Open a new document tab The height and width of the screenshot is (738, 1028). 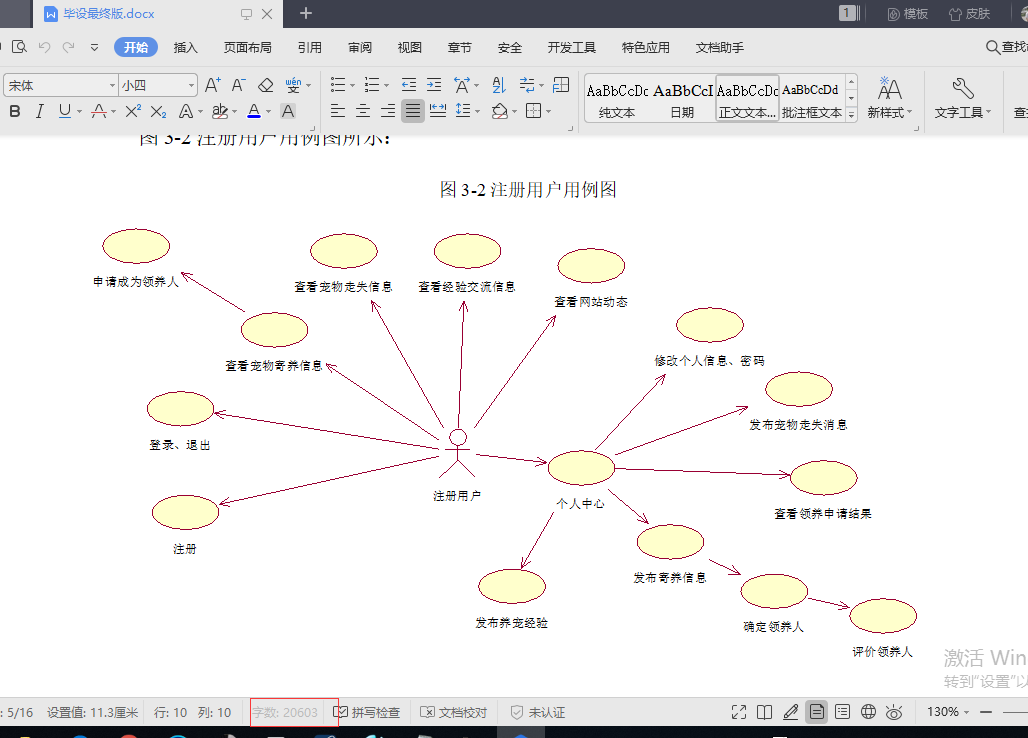306,13
